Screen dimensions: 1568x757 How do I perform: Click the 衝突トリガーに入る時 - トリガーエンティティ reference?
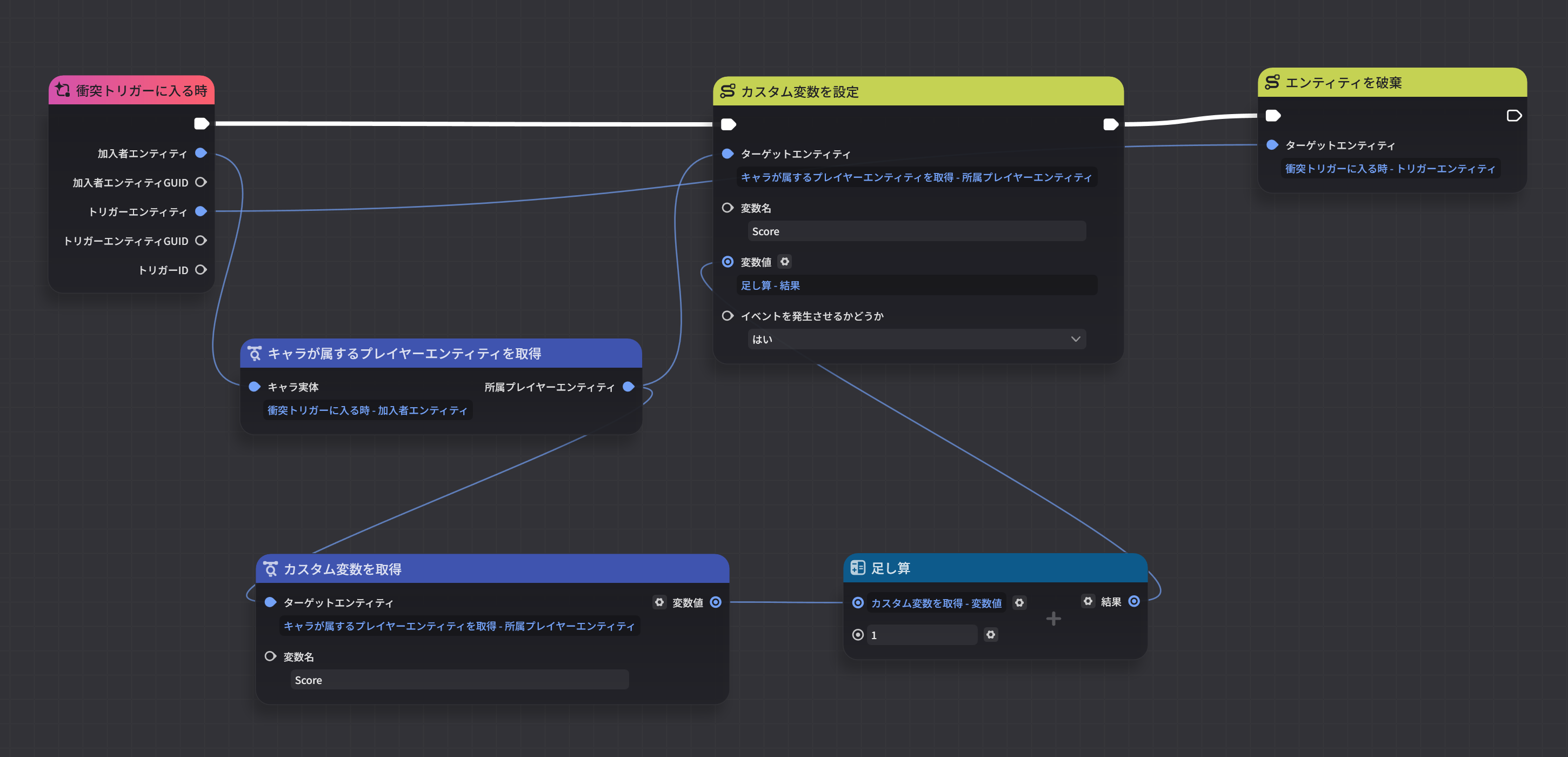[x=1390, y=169]
